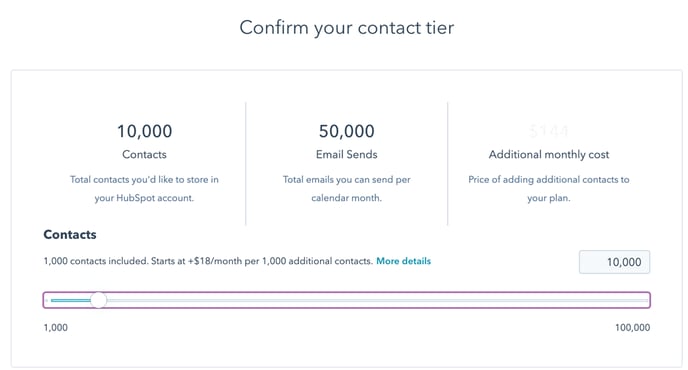Viewport: 688px width, 370px height.
Task: Click the white slider handle
Action: pyautogui.click(x=99, y=300)
